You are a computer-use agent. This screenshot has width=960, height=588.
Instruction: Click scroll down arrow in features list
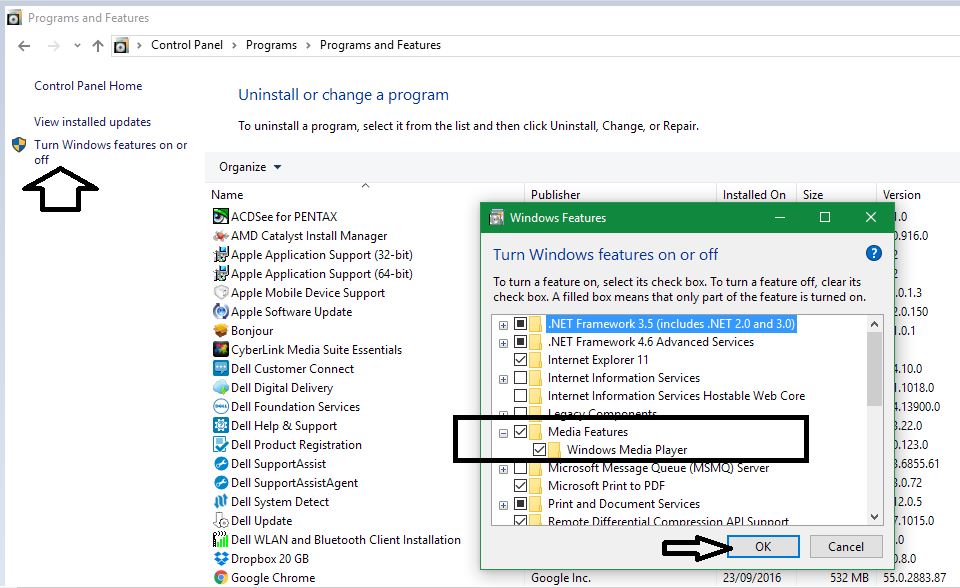[875, 517]
